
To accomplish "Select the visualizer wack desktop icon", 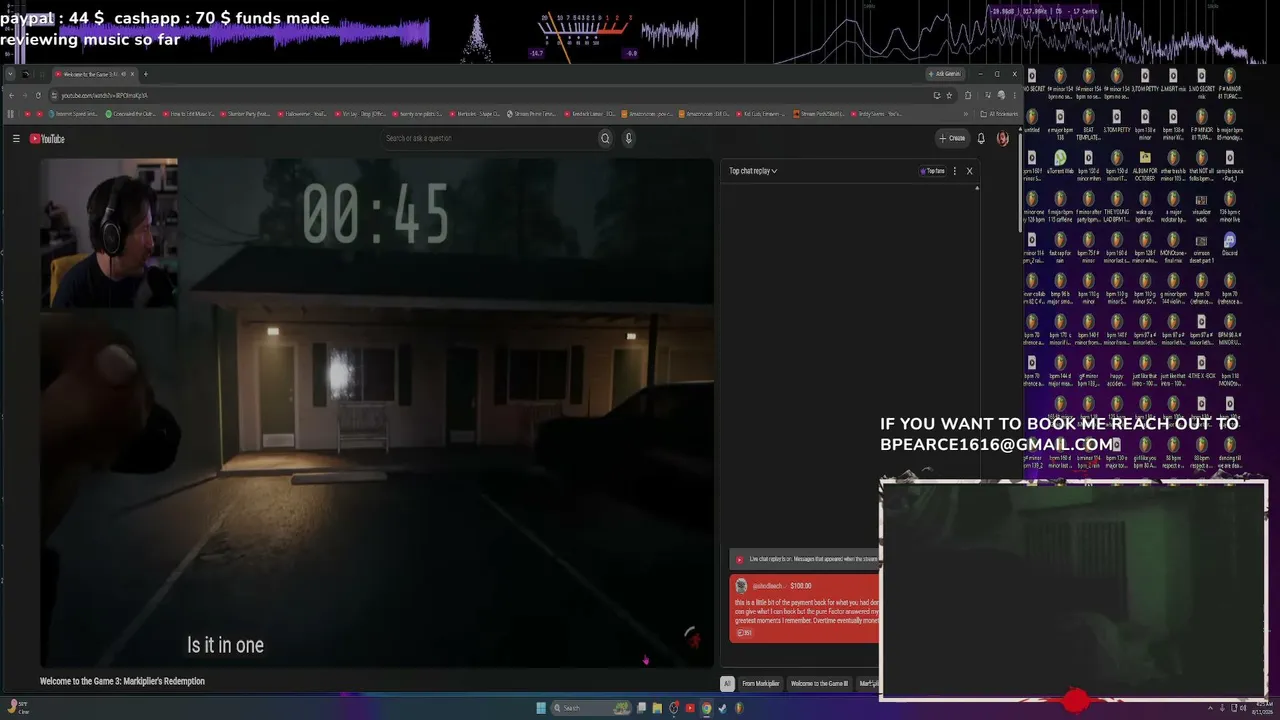I will (1201, 207).
